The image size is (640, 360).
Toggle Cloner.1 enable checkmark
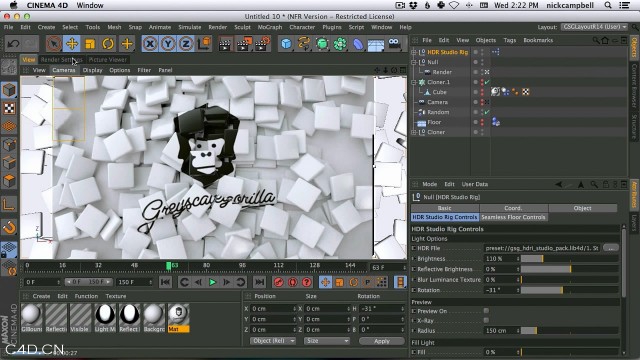click(x=487, y=82)
